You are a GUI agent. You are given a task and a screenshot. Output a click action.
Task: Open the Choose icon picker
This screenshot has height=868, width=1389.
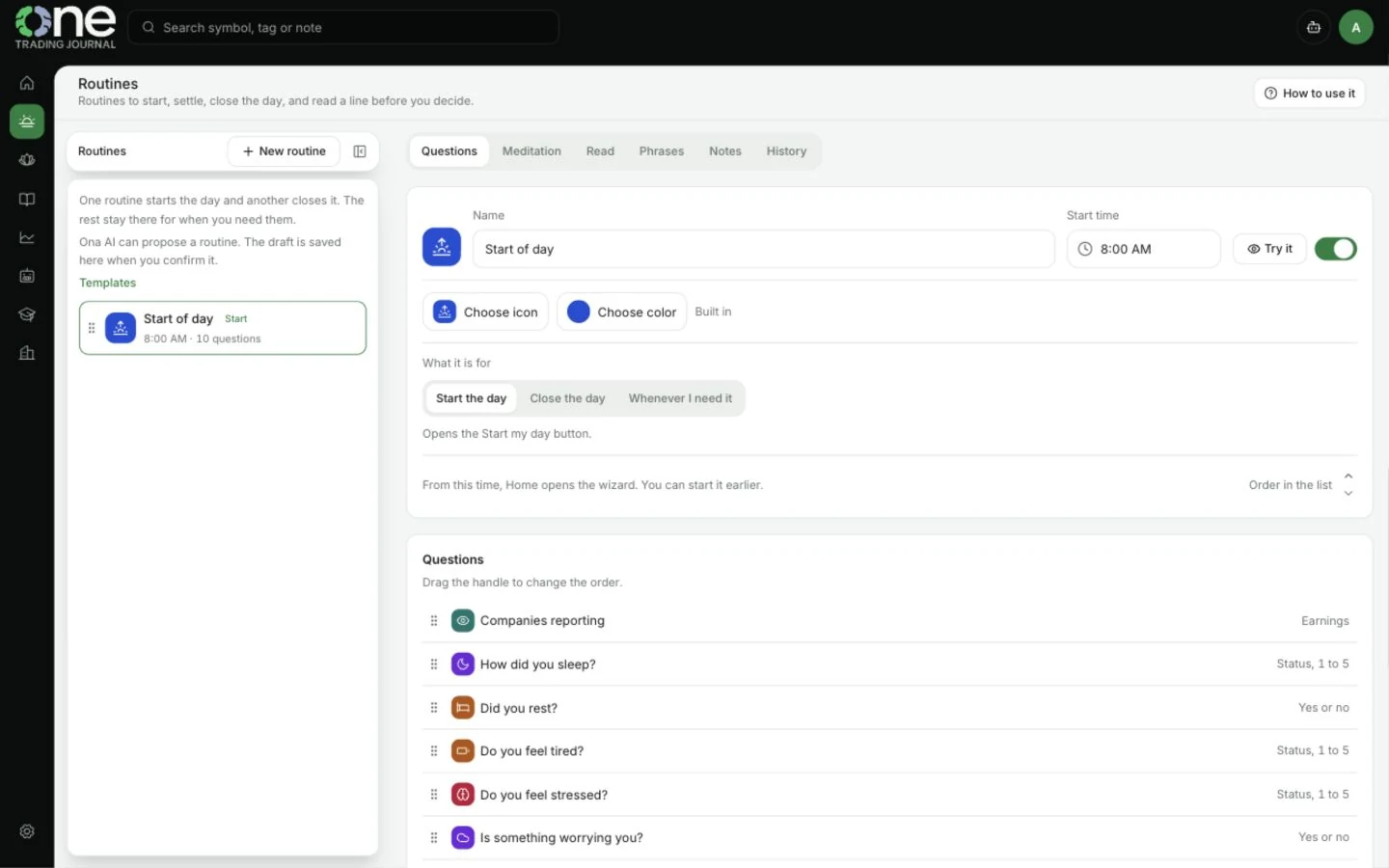(485, 312)
